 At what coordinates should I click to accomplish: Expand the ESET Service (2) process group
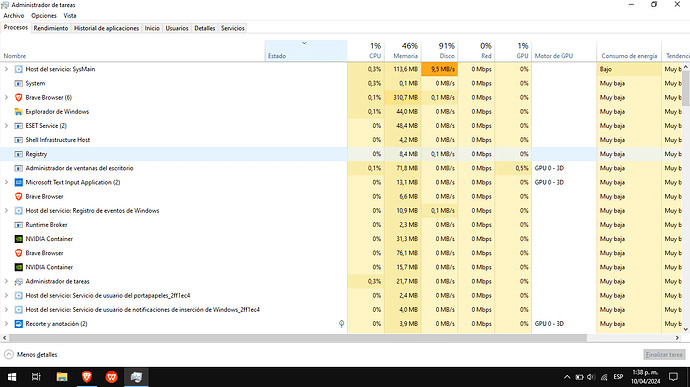pos(6,125)
